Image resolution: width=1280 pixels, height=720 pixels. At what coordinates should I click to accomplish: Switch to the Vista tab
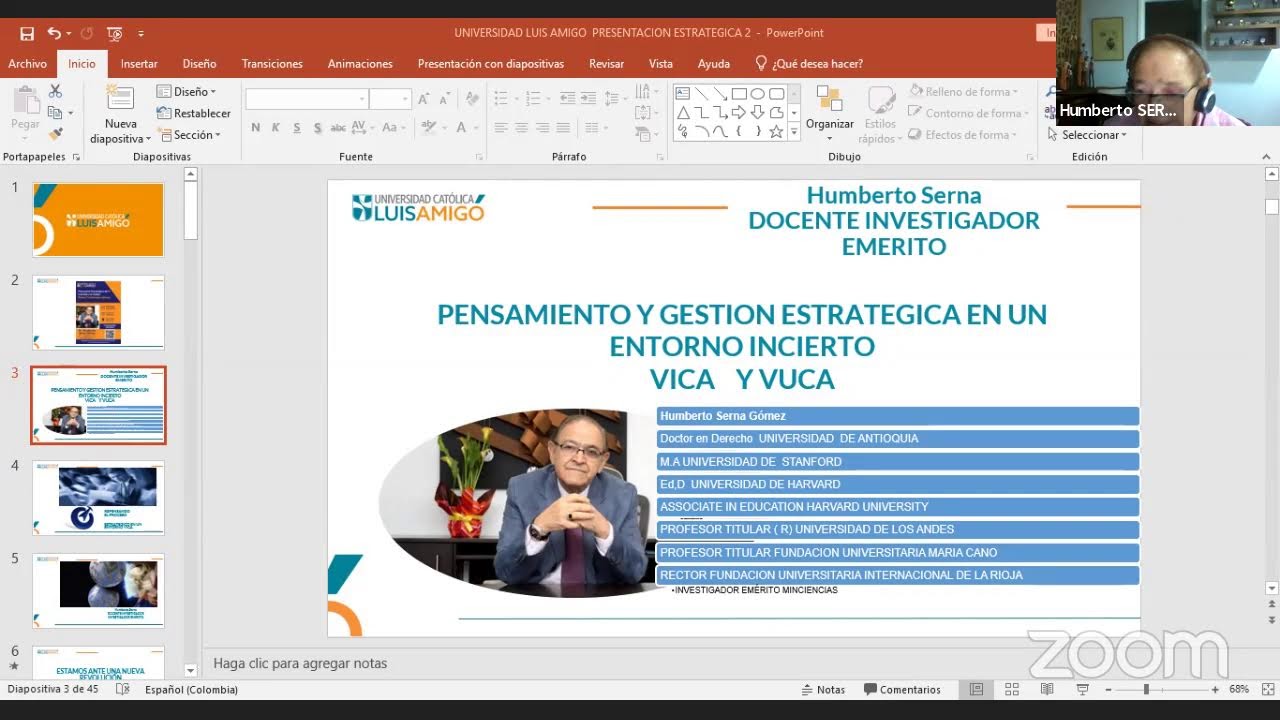coord(661,63)
